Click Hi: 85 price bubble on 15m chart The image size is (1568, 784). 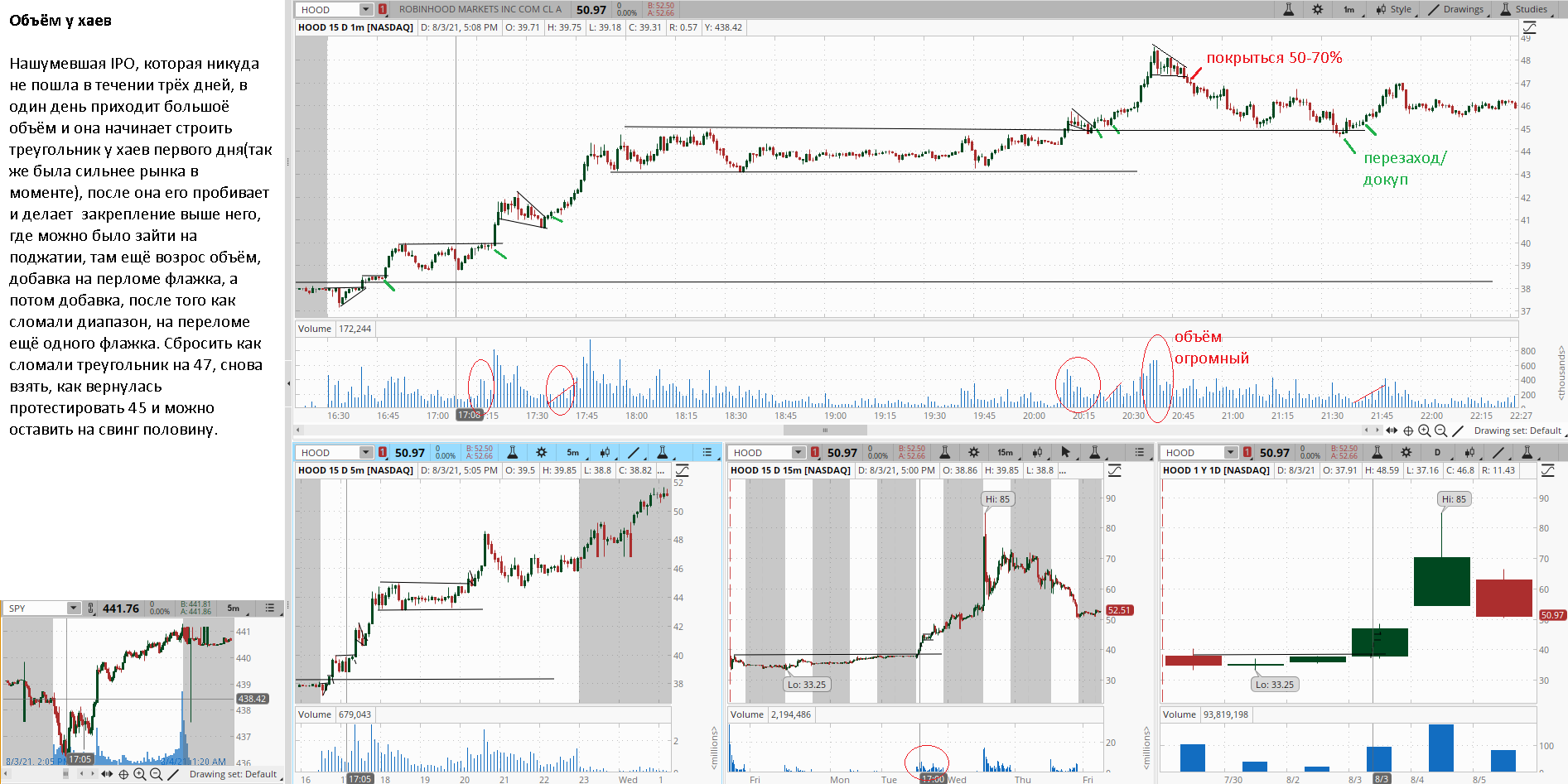pos(997,498)
